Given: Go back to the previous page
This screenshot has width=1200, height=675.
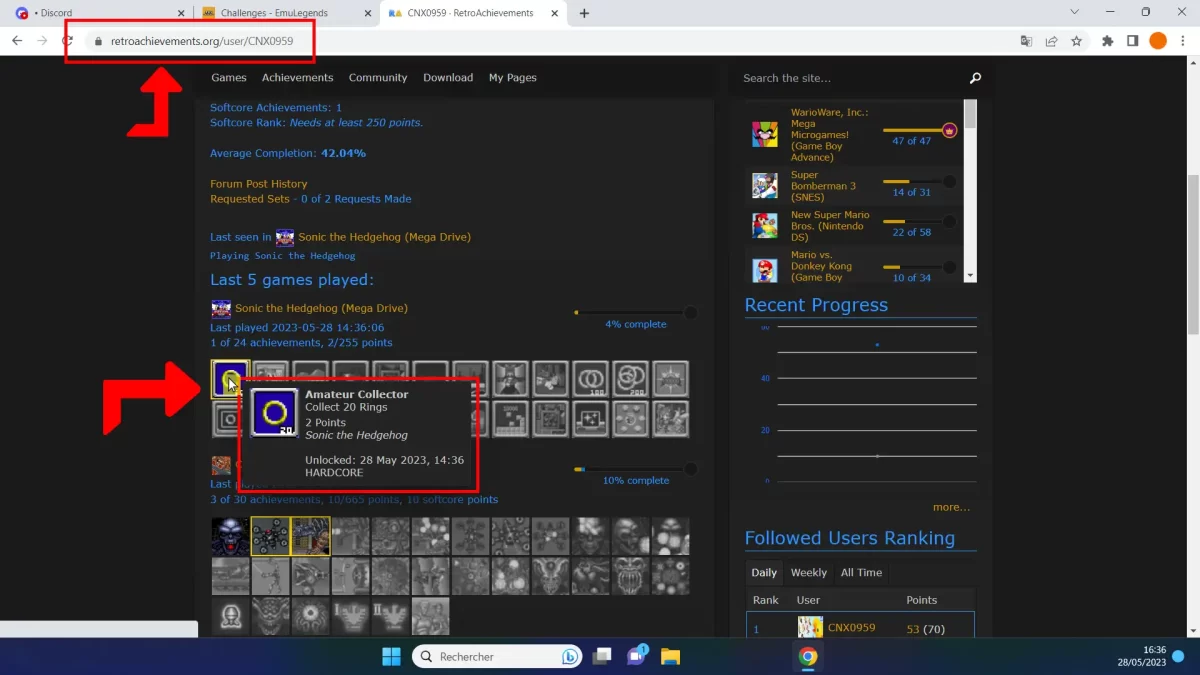Looking at the screenshot, I should (x=17, y=41).
